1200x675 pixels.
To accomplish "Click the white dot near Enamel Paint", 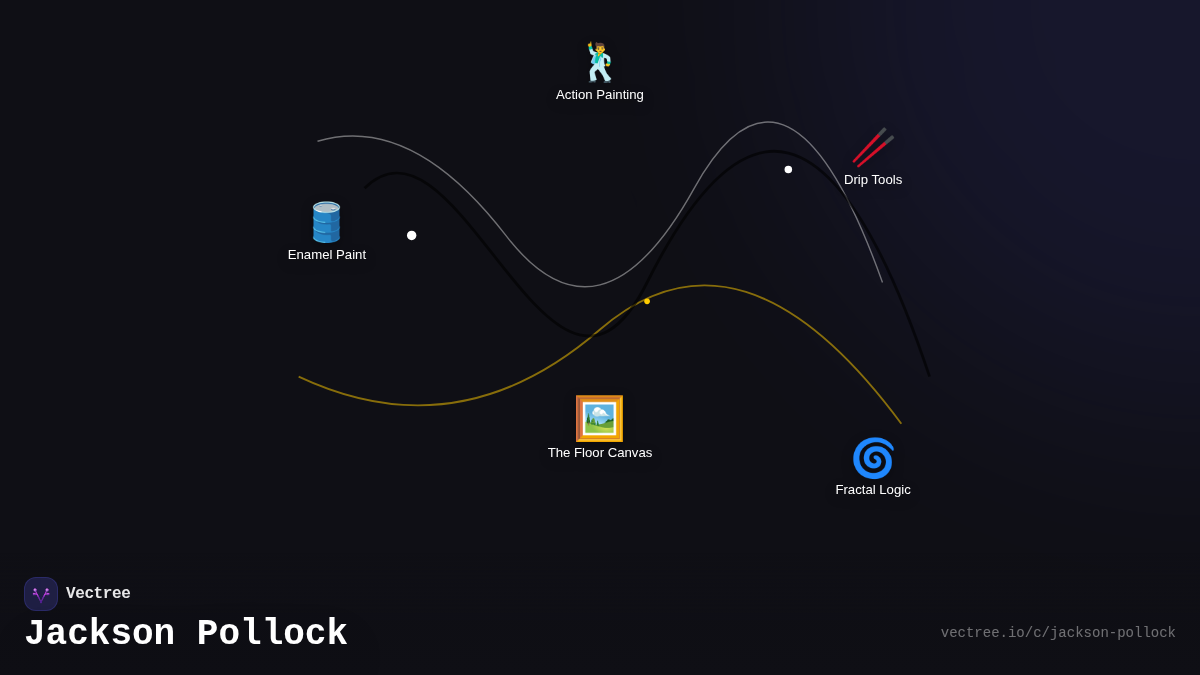I will click(x=411, y=236).
